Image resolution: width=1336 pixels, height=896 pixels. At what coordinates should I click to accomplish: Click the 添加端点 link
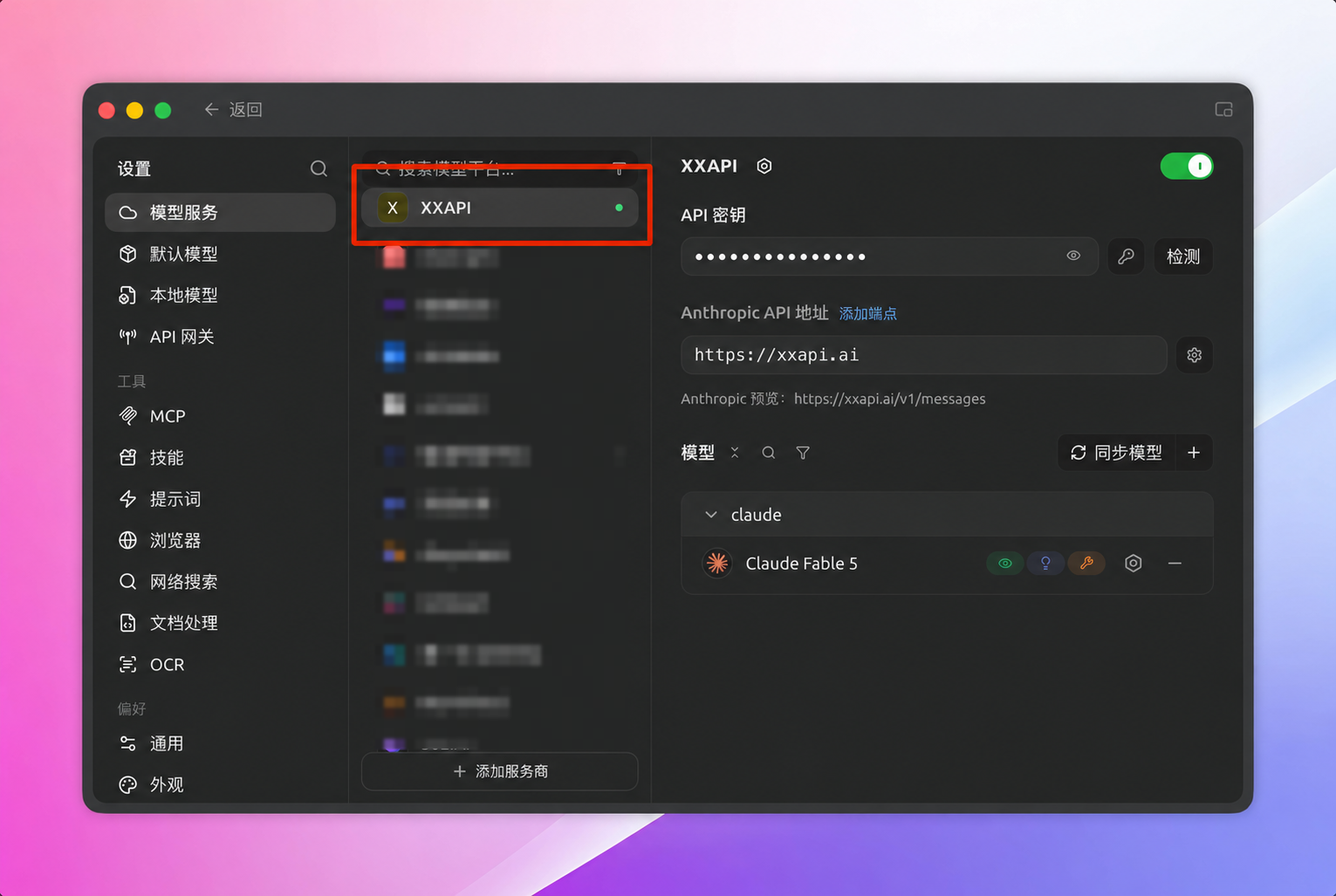point(867,313)
